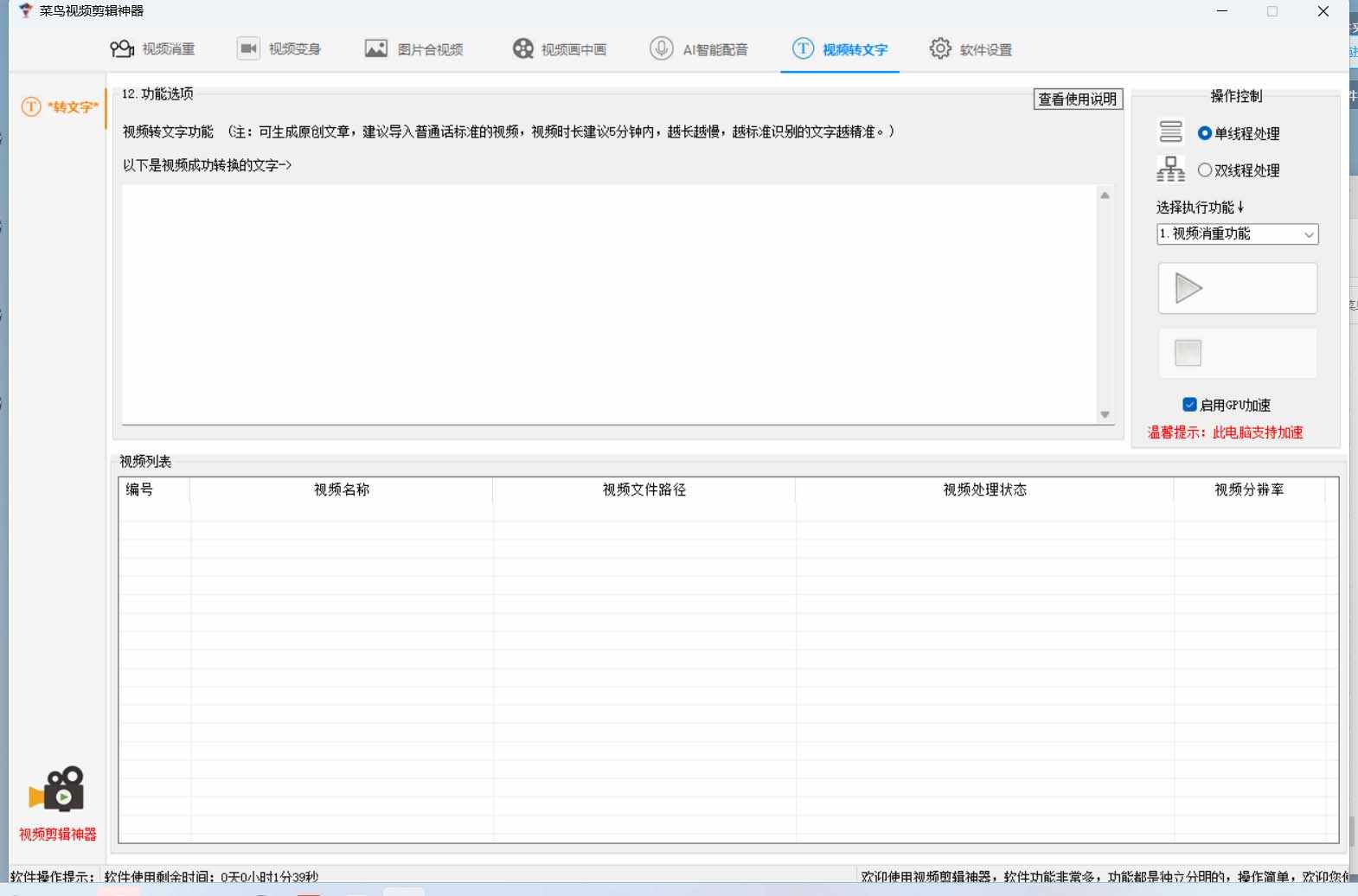Image resolution: width=1358 pixels, height=896 pixels.
Task: Select the *转文字* sidebar item
Action: pos(60,107)
